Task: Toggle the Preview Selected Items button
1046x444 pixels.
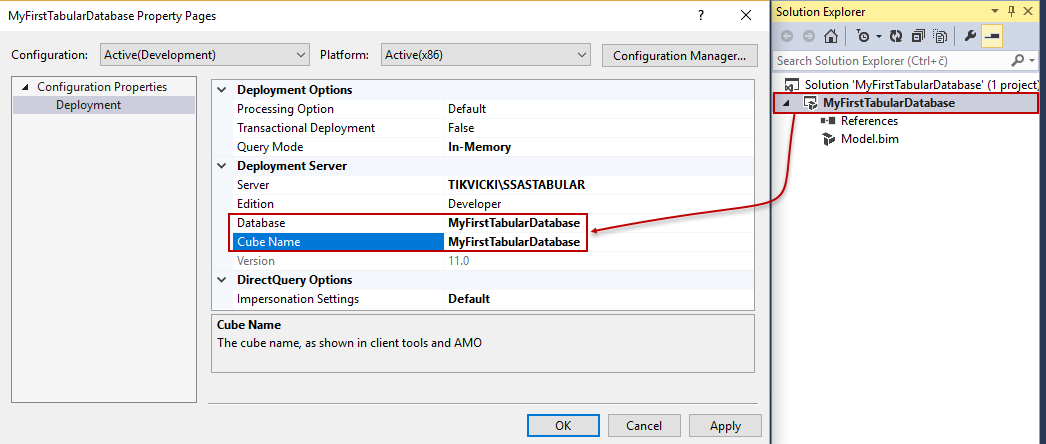Action: [x=991, y=37]
